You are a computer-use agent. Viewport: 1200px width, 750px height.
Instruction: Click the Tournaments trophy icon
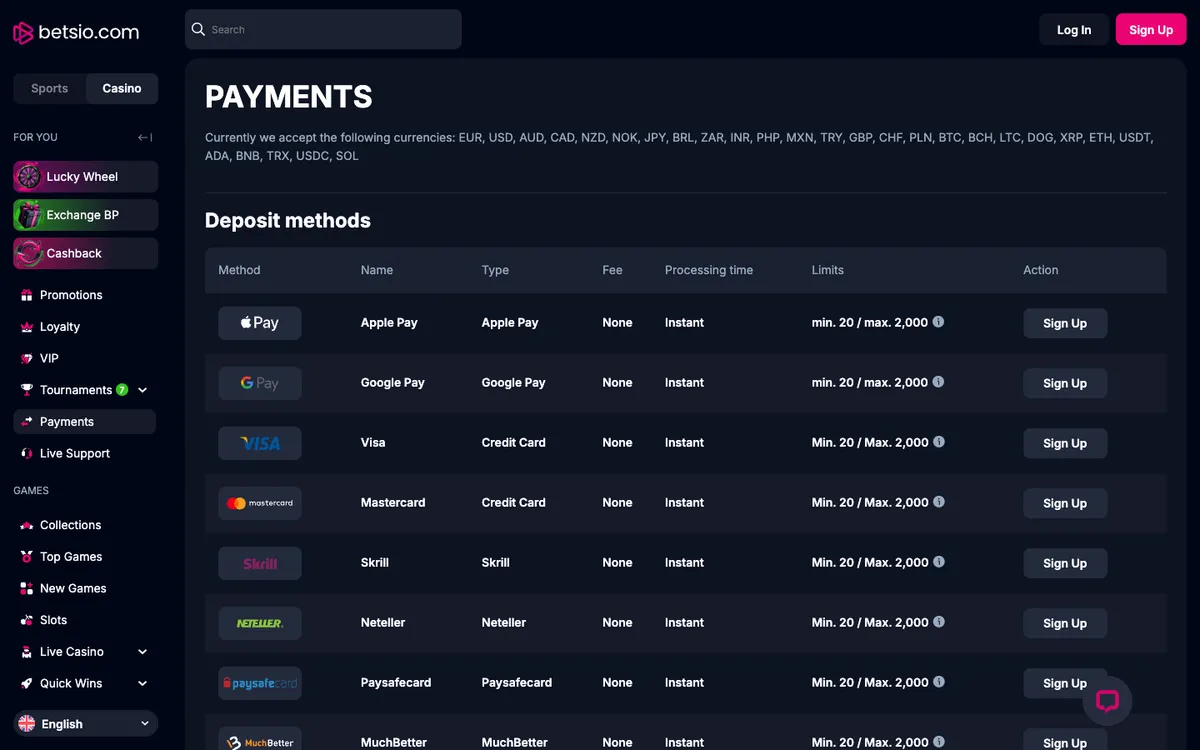pos(27,390)
